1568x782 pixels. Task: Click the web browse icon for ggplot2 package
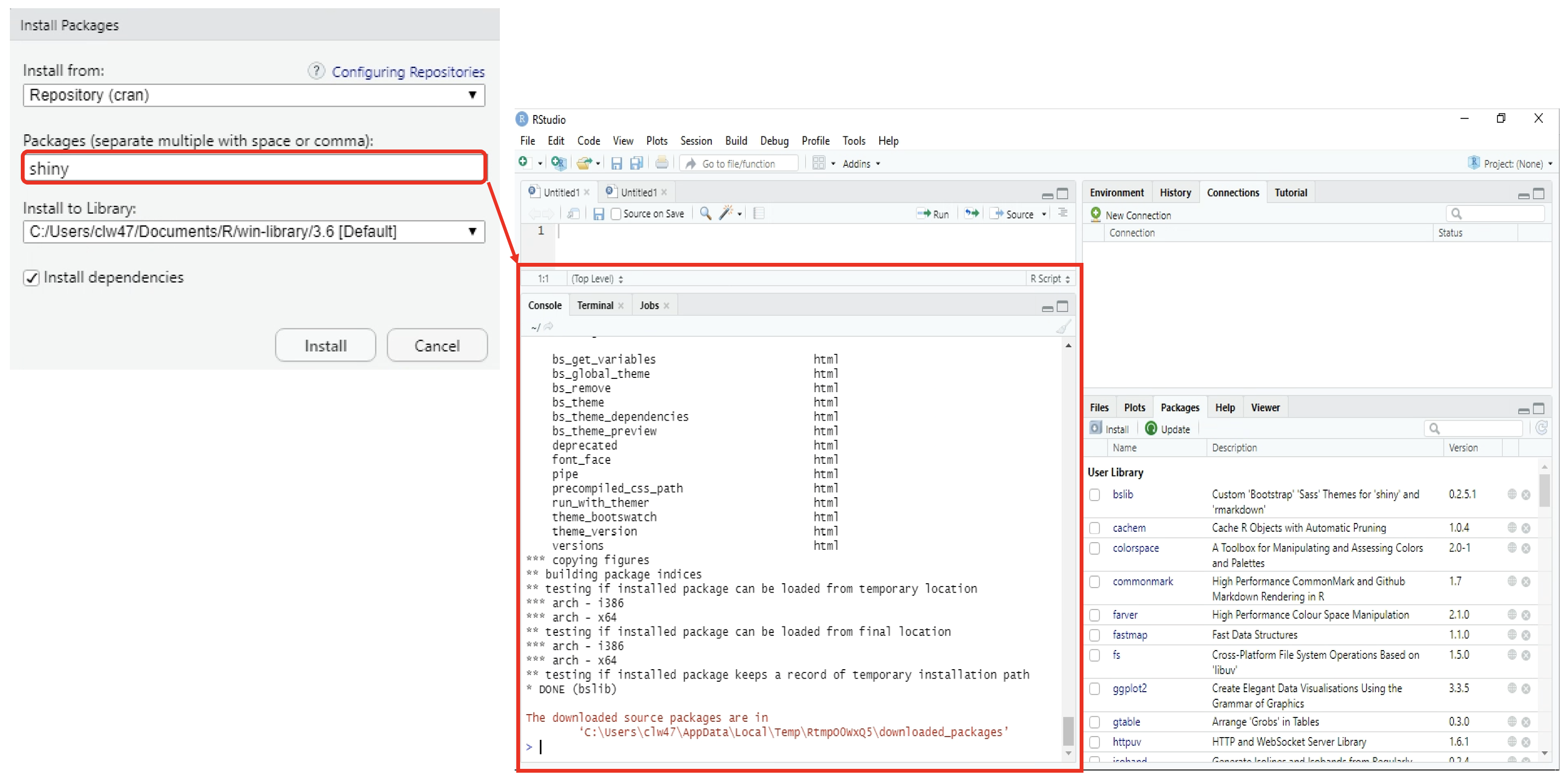(x=1512, y=688)
